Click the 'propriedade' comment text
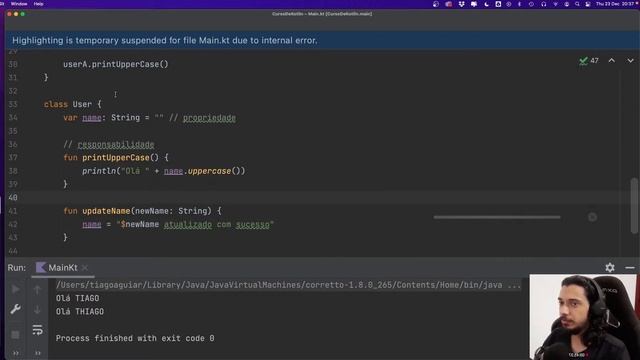Screen dimensions: 640x360 [209, 118]
